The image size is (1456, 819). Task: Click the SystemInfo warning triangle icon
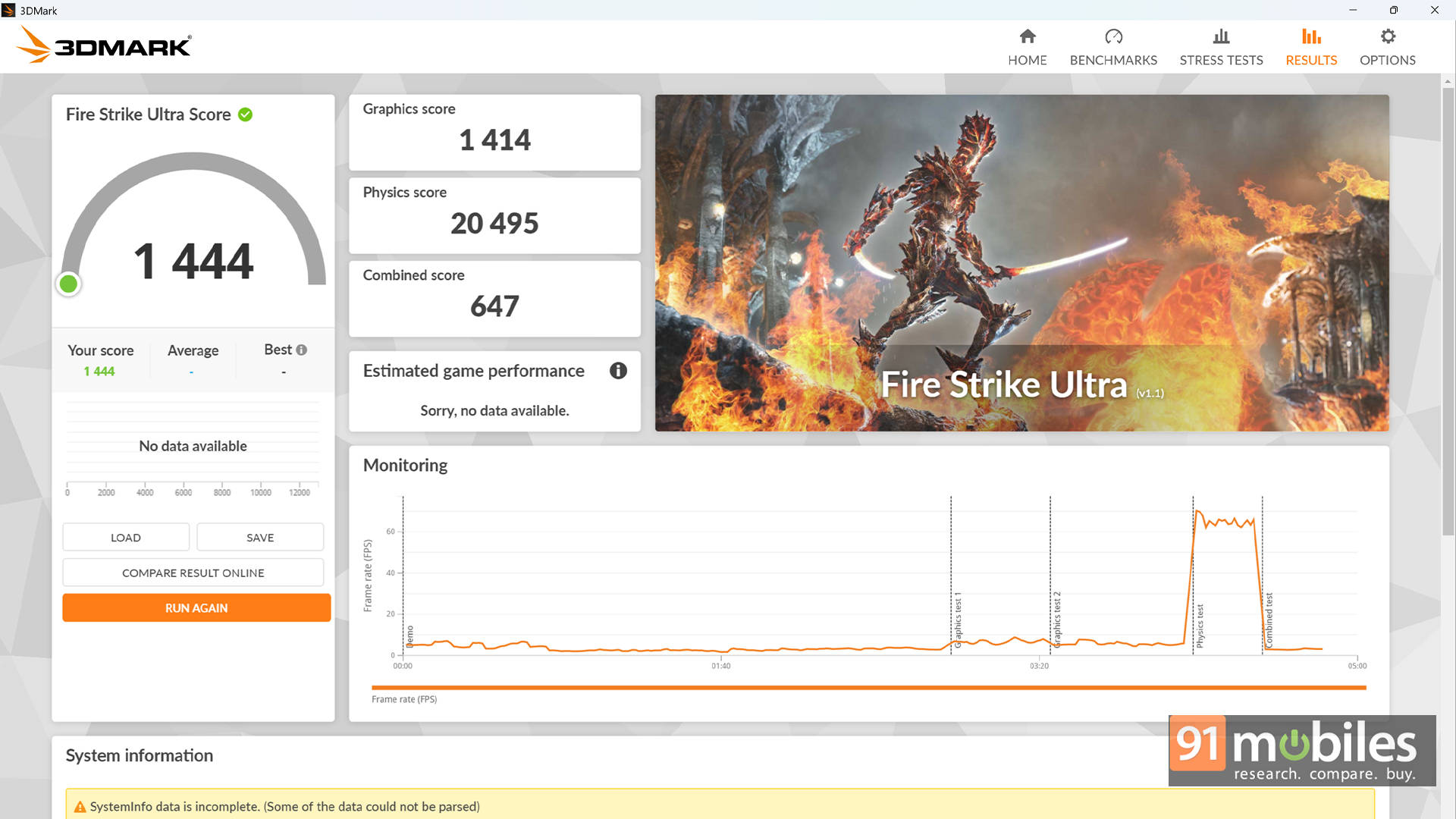click(x=80, y=807)
